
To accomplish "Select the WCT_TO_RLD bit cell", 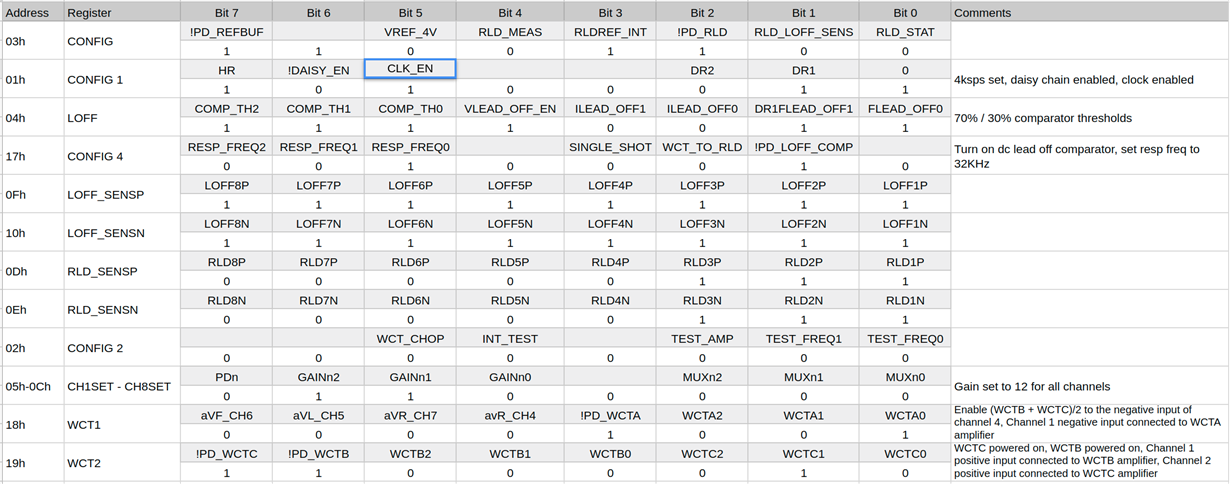I will point(702,147).
